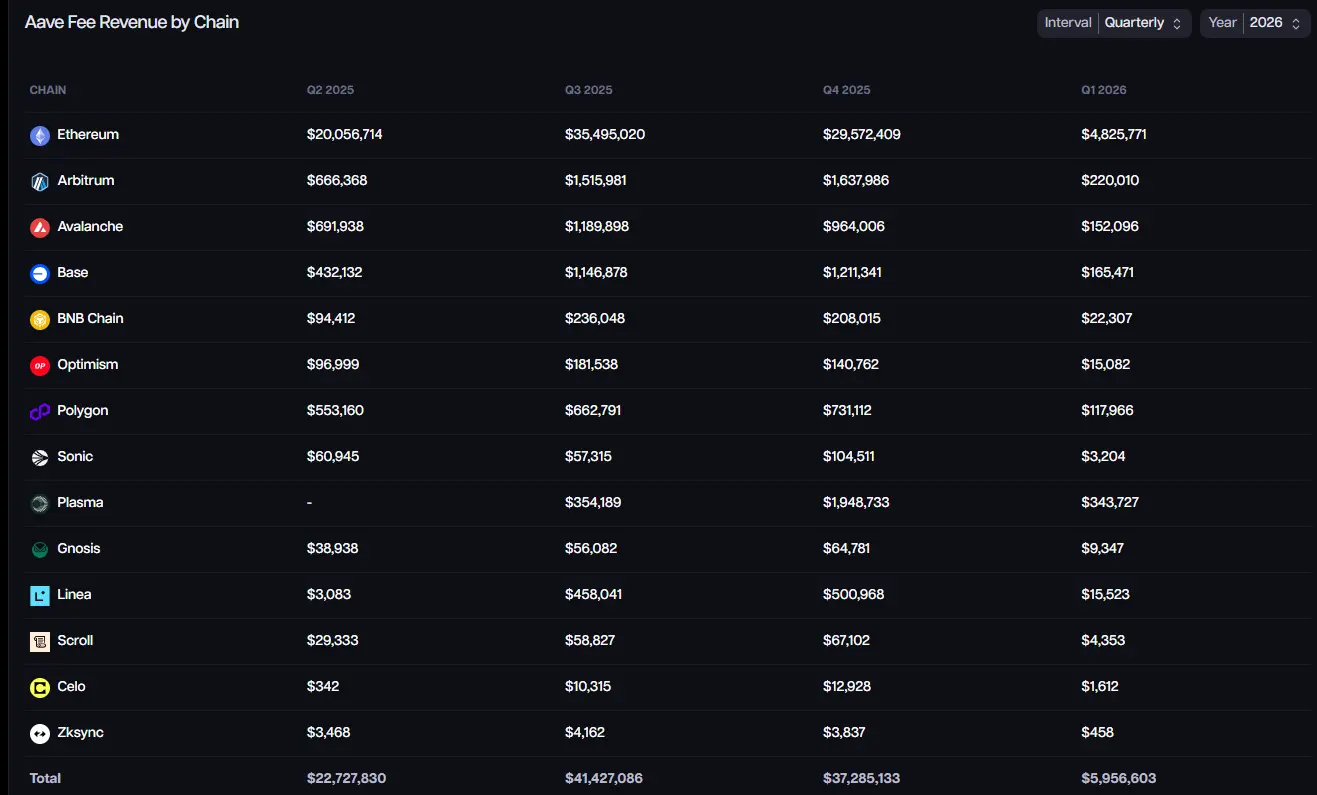Viewport: 1317px width, 795px height.
Task: Select the Plasma chain name
Action: 80,503
